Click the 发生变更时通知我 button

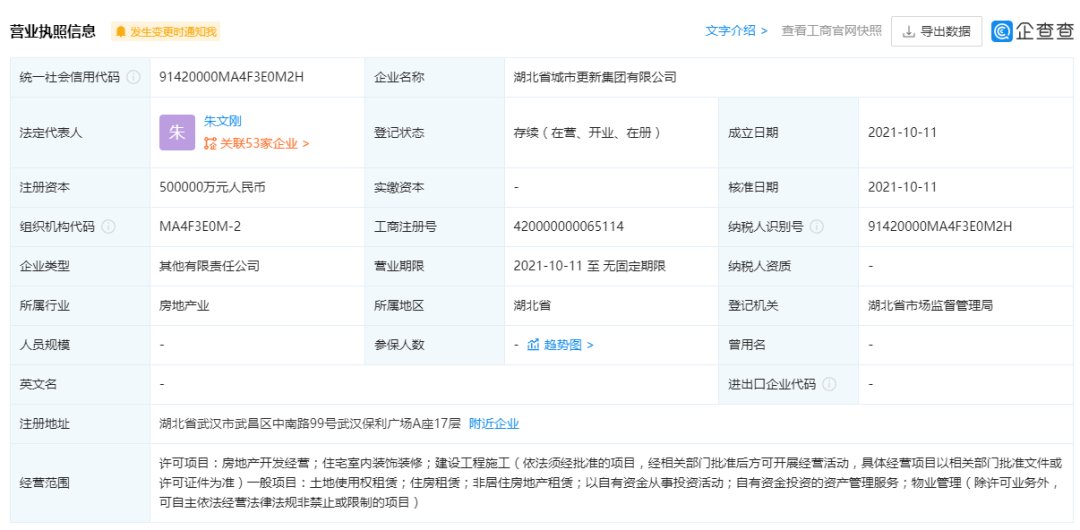coord(165,32)
